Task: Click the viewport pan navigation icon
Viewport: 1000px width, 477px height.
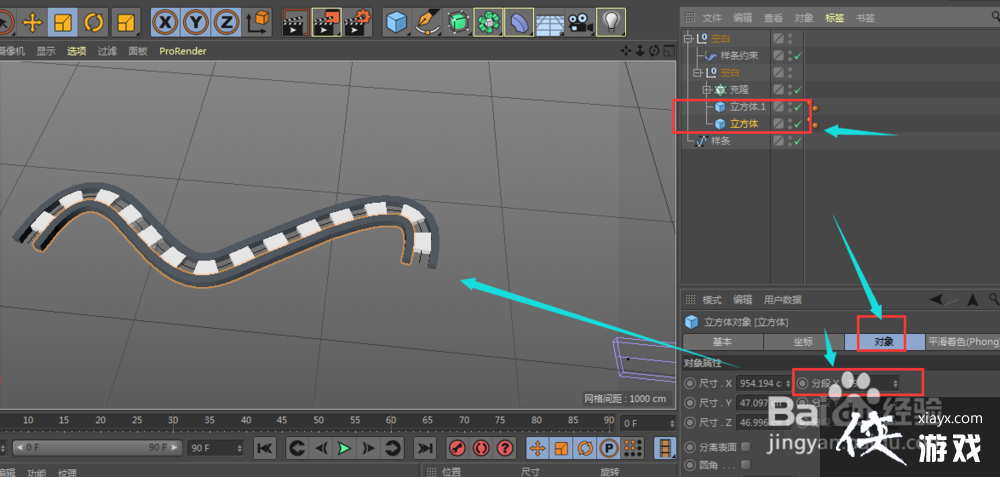Action: click(x=626, y=51)
